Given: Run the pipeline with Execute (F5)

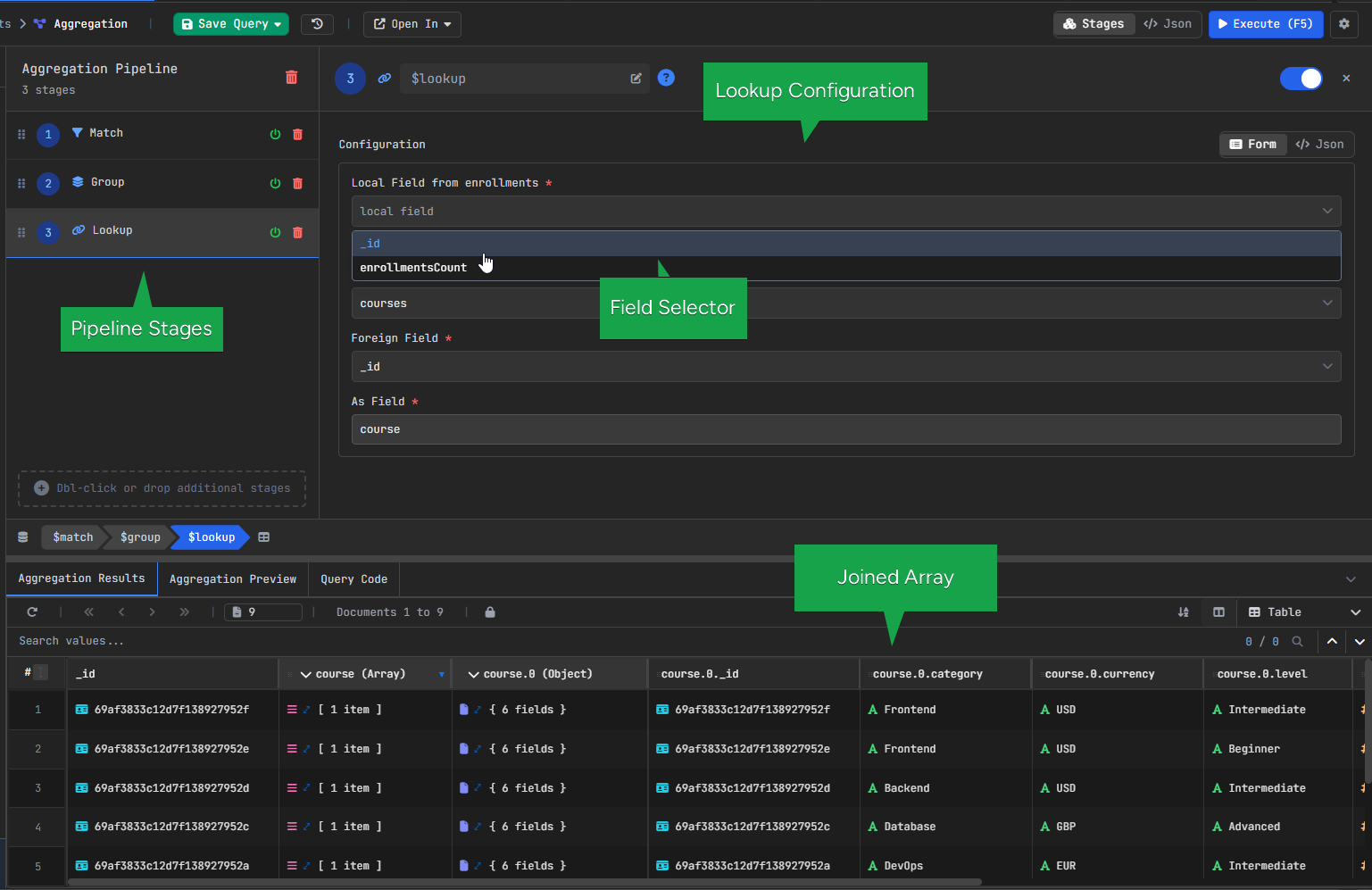Looking at the screenshot, I should 1266,24.
